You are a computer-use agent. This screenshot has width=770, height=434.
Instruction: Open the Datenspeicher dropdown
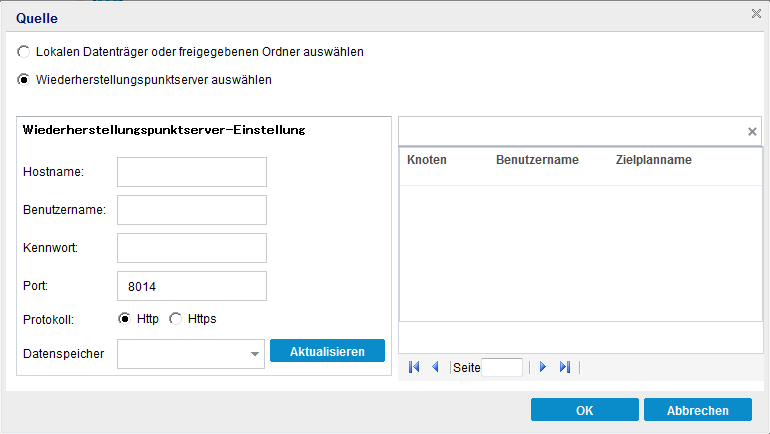point(255,353)
